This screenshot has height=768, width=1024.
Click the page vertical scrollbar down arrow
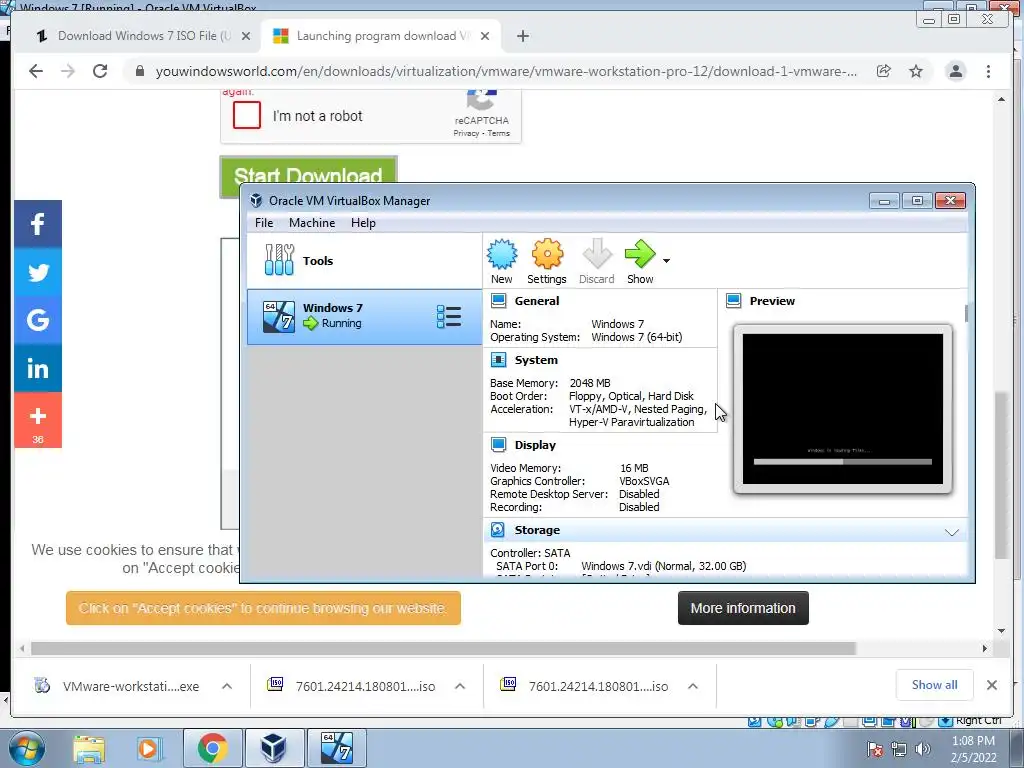[1001, 631]
